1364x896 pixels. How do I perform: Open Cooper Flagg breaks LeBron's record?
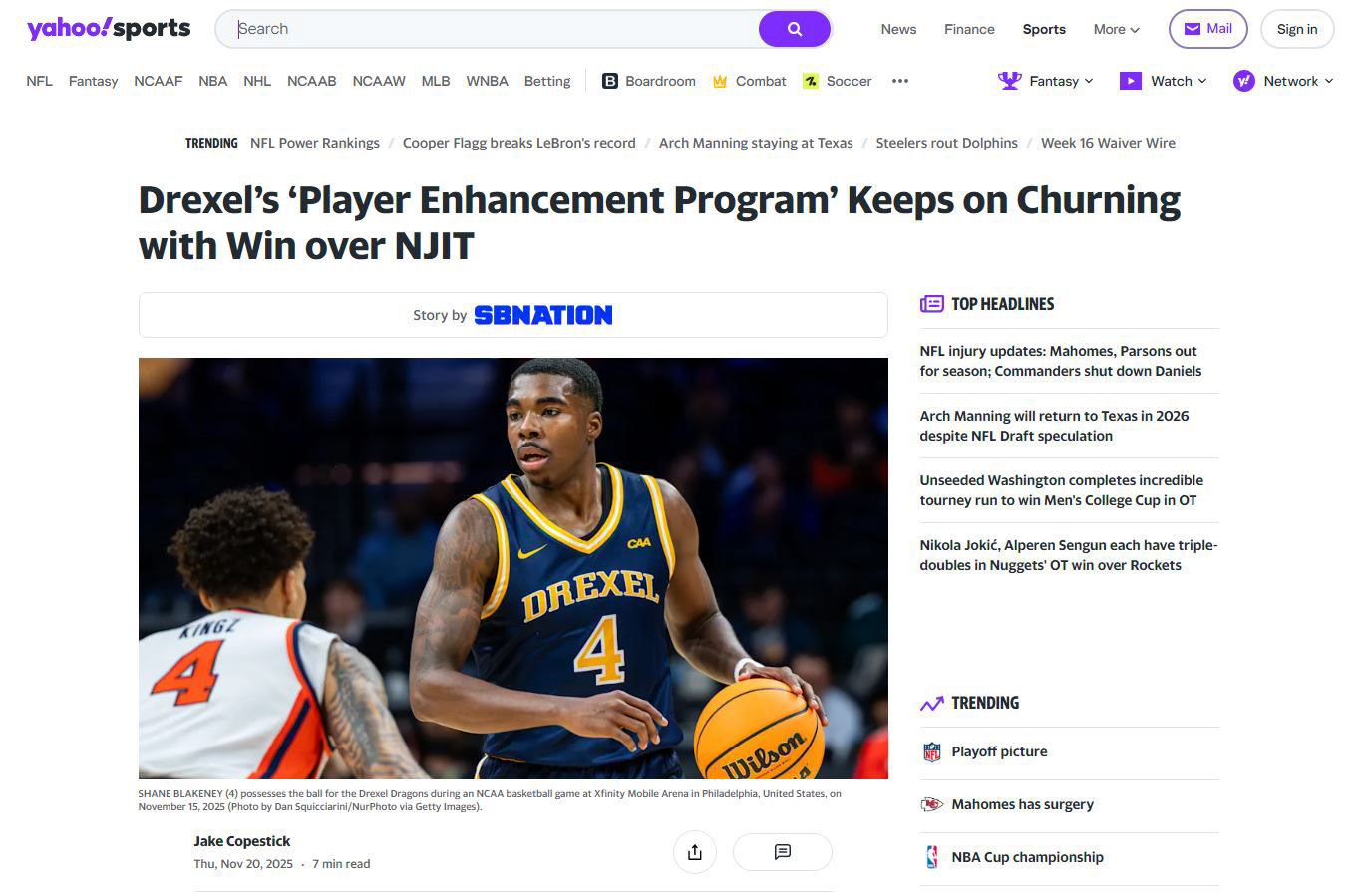(519, 143)
